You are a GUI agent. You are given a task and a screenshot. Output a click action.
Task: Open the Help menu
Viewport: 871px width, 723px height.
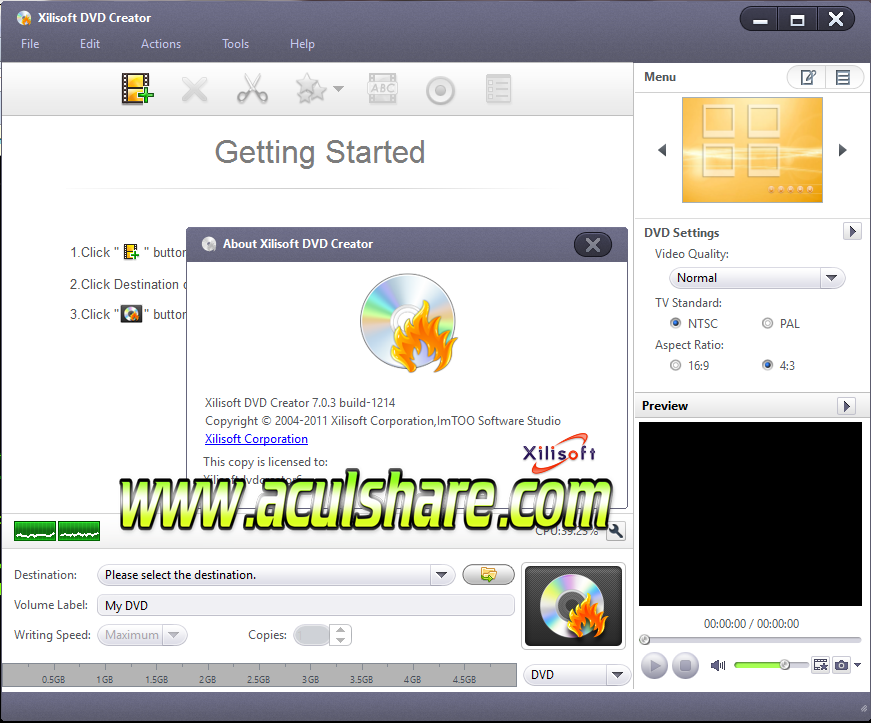point(302,44)
